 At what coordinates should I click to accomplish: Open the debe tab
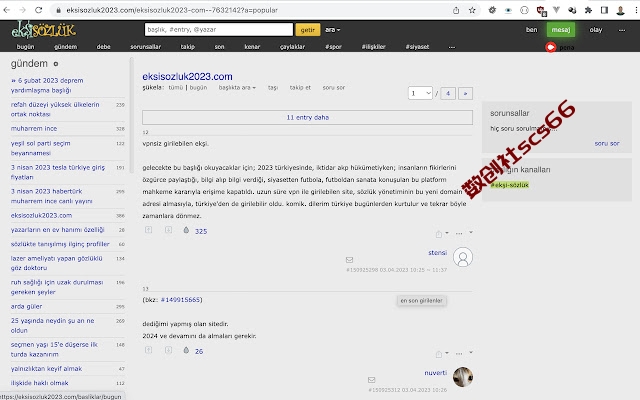pyautogui.click(x=103, y=47)
